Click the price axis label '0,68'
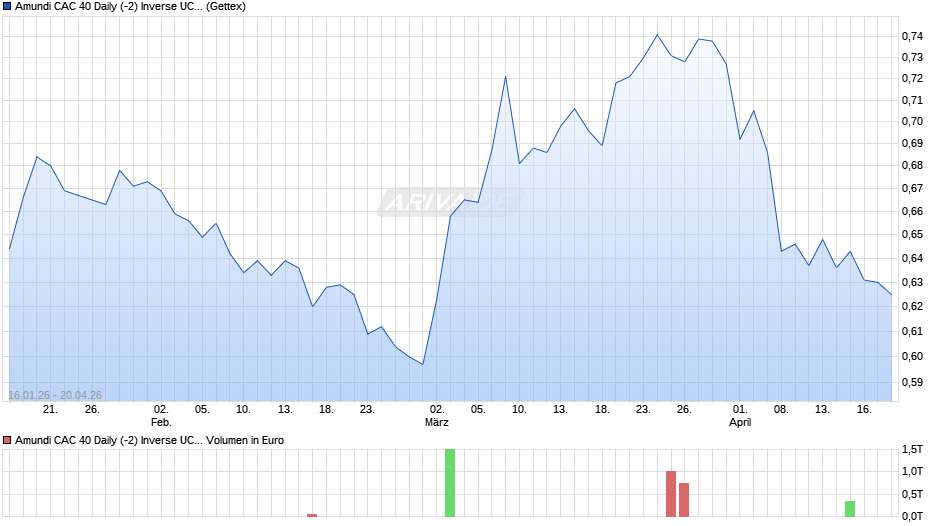940x526 pixels. click(912, 166)
